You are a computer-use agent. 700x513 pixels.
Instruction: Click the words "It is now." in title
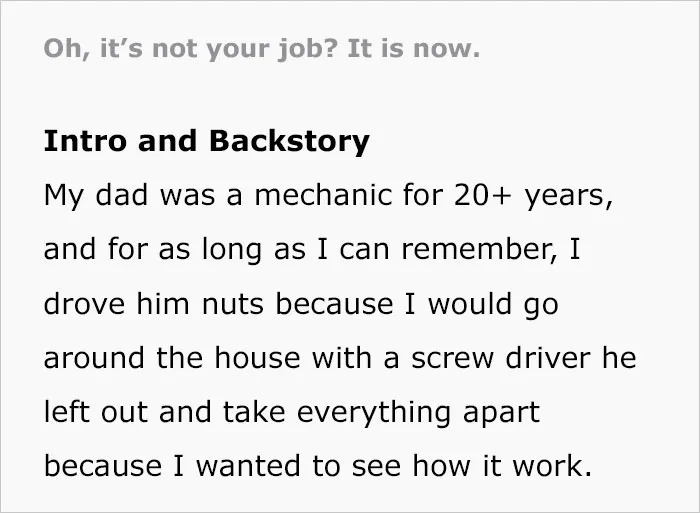point(413,48)
